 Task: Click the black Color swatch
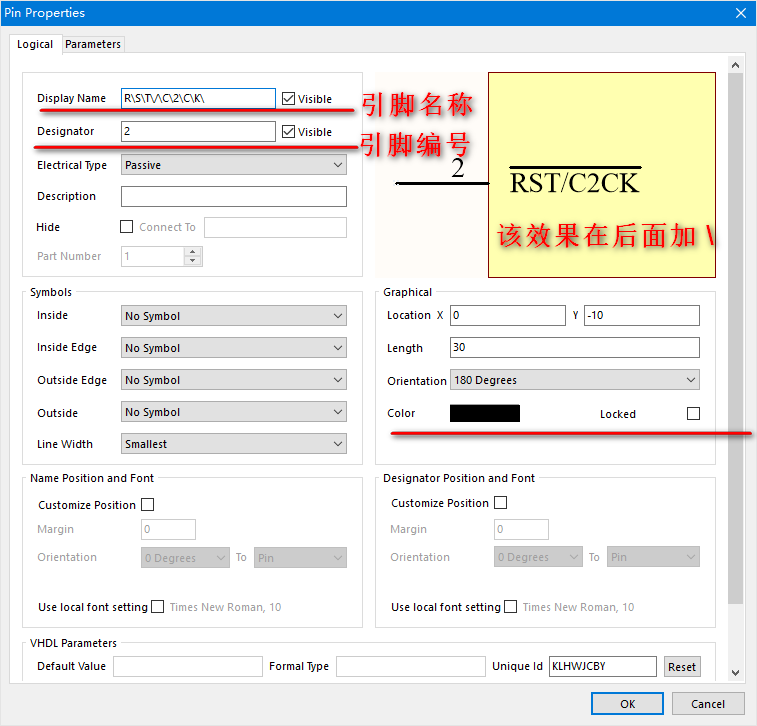coord(485,413)
